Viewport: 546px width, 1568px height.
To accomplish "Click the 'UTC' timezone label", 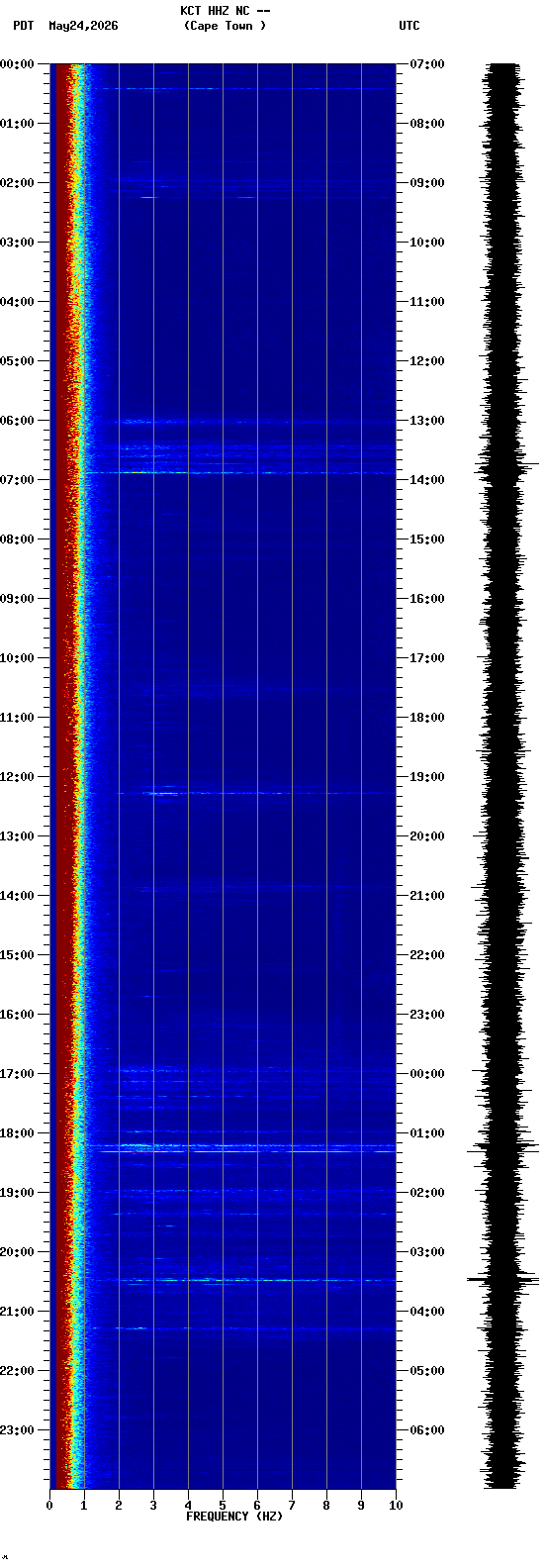I will click(409, 26).
